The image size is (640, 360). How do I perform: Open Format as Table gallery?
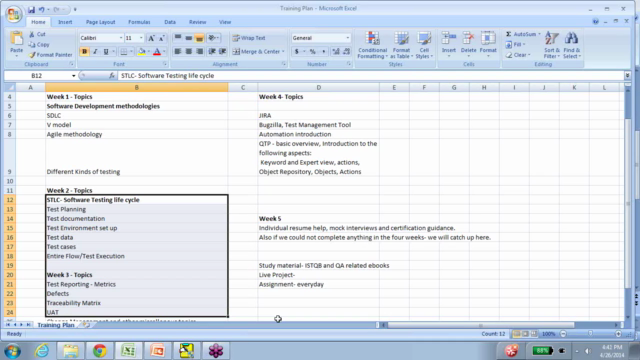401,45
